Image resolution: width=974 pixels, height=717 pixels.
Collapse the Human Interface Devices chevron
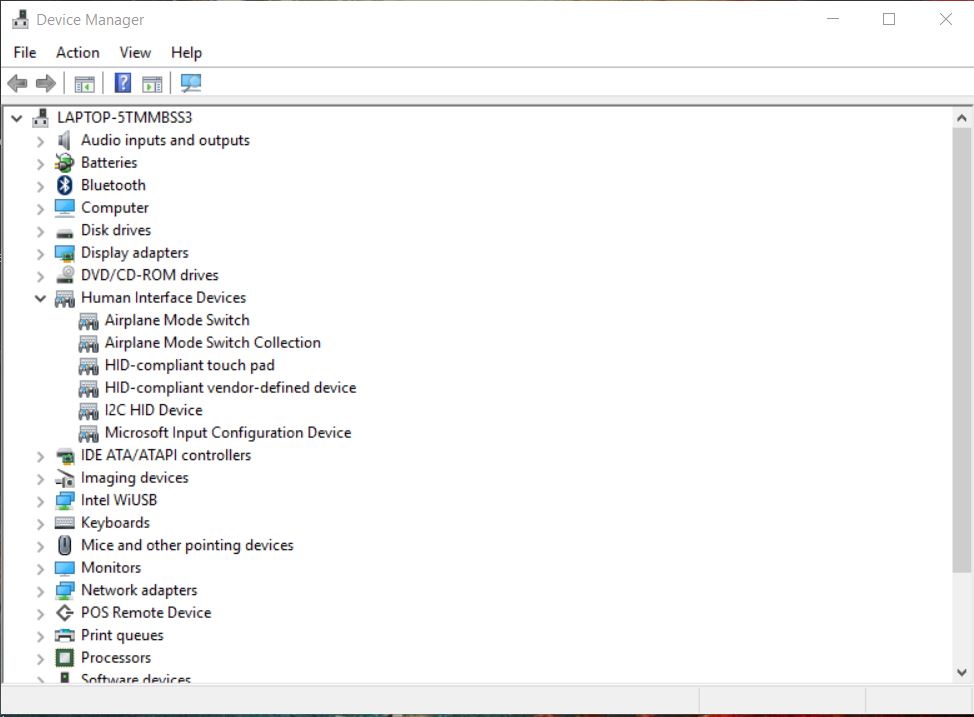click(40, 298)
